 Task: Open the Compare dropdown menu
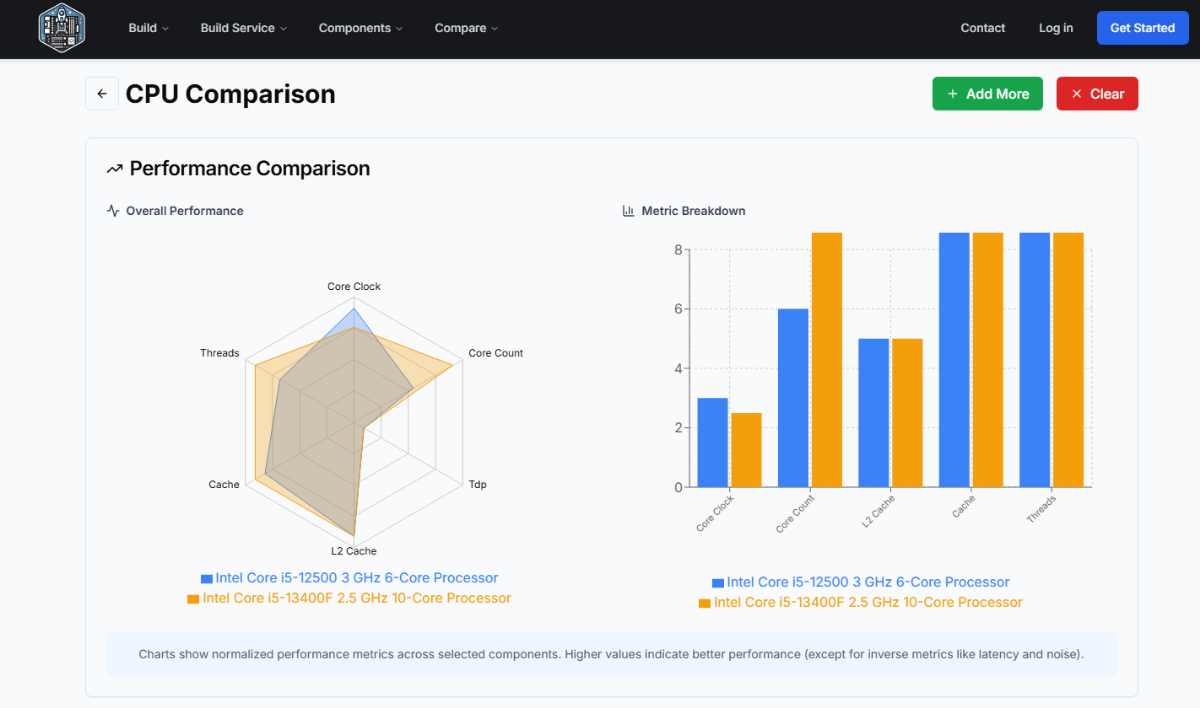pos(466,28)
